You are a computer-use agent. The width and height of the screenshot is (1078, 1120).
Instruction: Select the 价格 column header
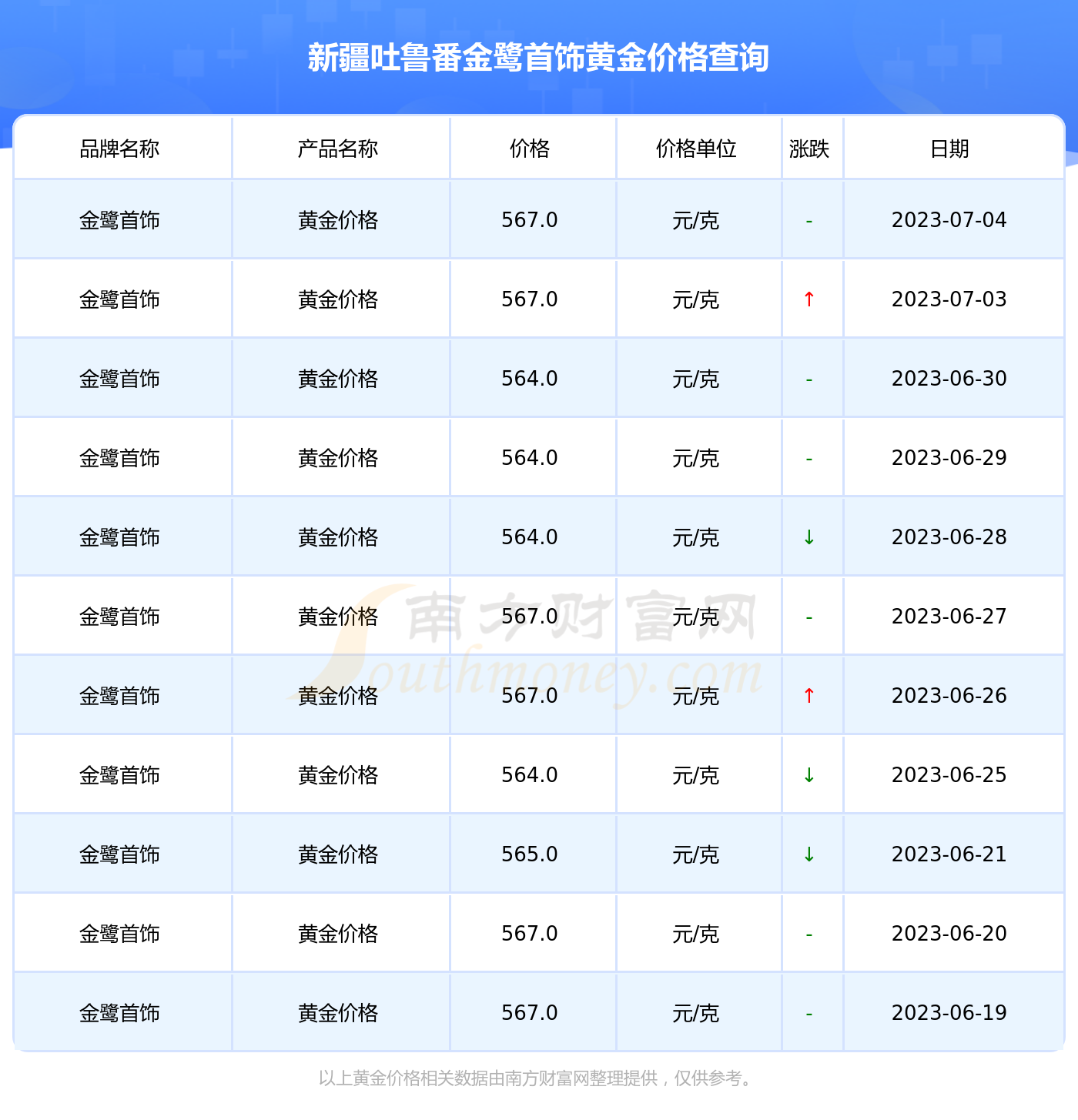(530, 149)
